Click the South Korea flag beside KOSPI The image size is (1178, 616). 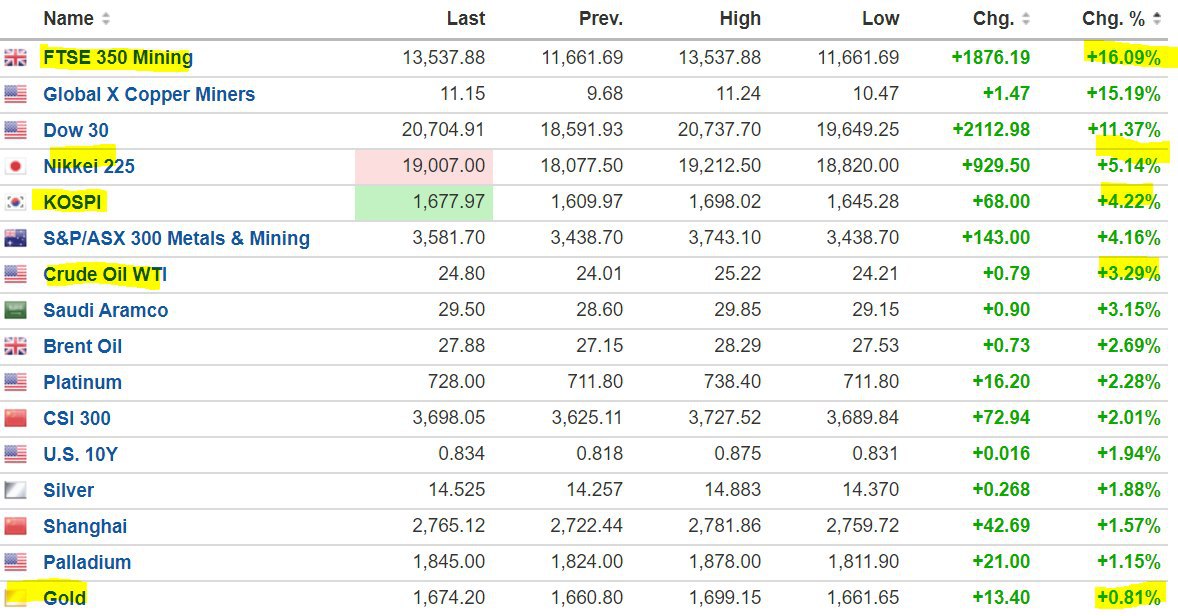pyautogui.click(x=15, y=202)
